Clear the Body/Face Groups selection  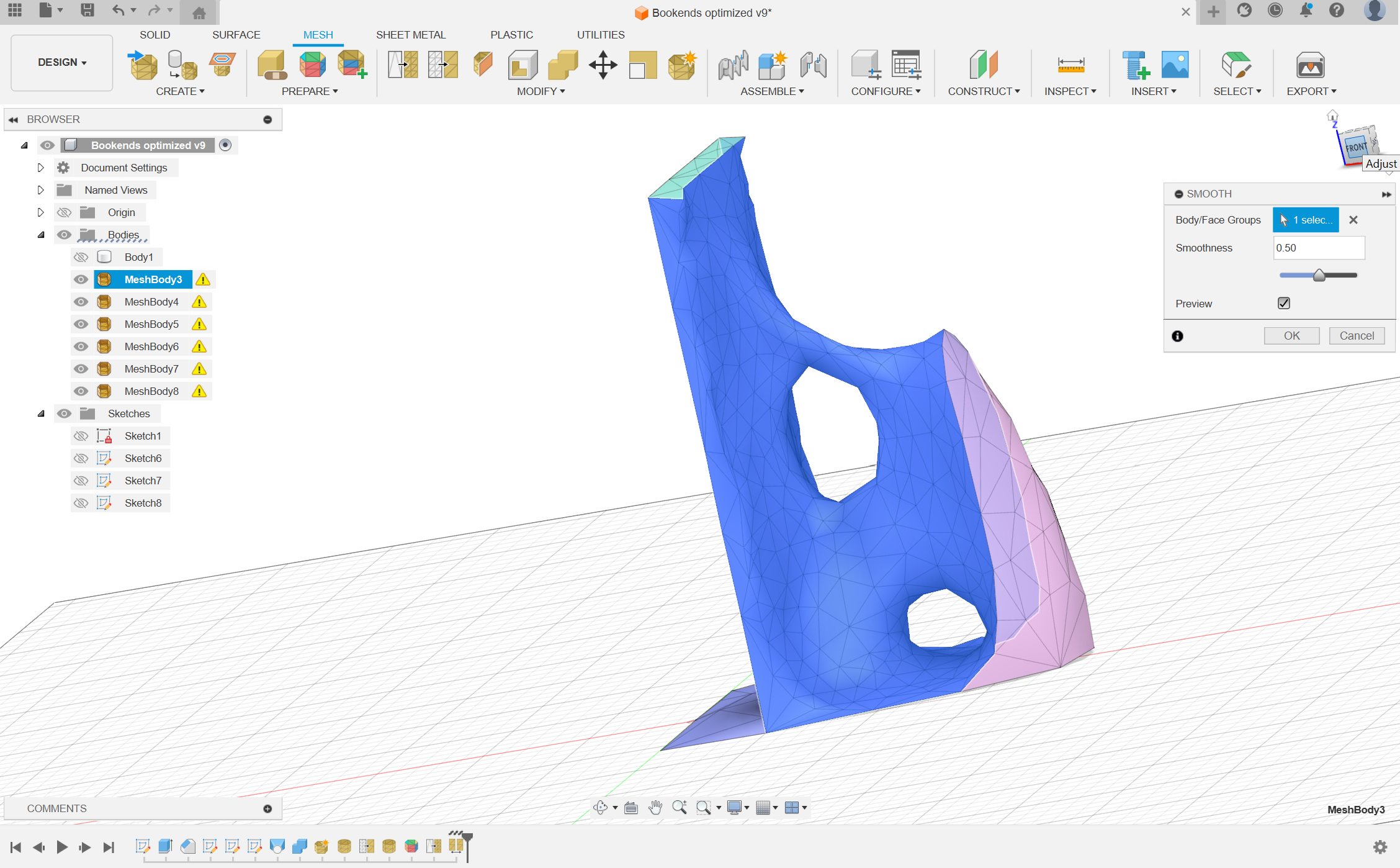pos(1353,220)
